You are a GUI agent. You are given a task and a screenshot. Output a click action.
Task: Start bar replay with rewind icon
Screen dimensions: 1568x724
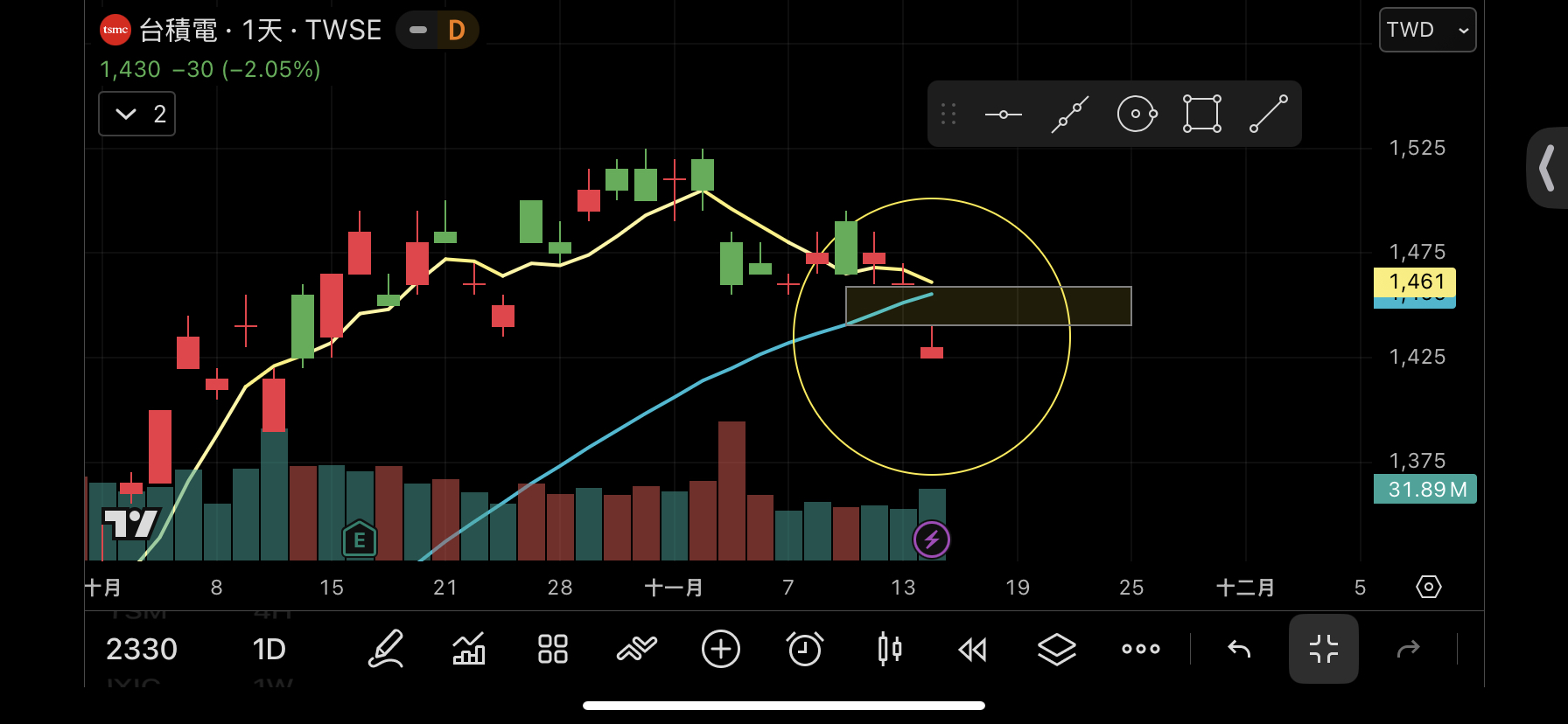pos(973,649)
